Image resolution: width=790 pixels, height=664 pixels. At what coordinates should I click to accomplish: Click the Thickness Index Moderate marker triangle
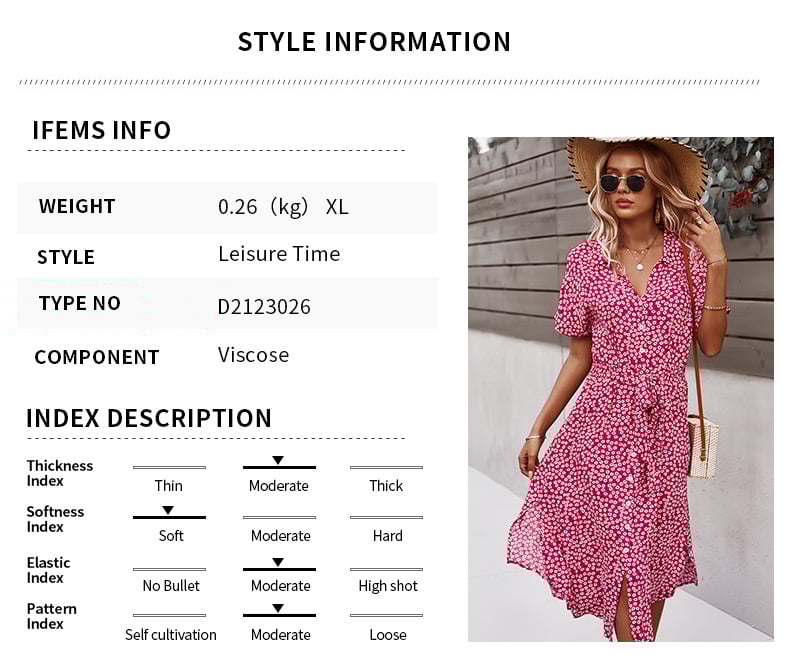click(278, 460)
